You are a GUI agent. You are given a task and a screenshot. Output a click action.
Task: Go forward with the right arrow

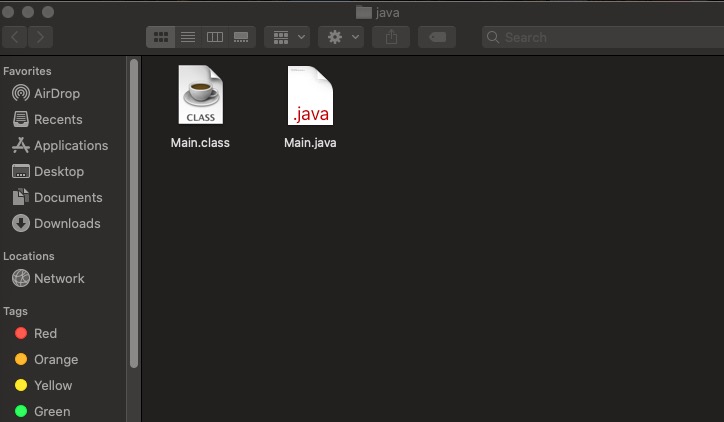(x=41, y=37)
